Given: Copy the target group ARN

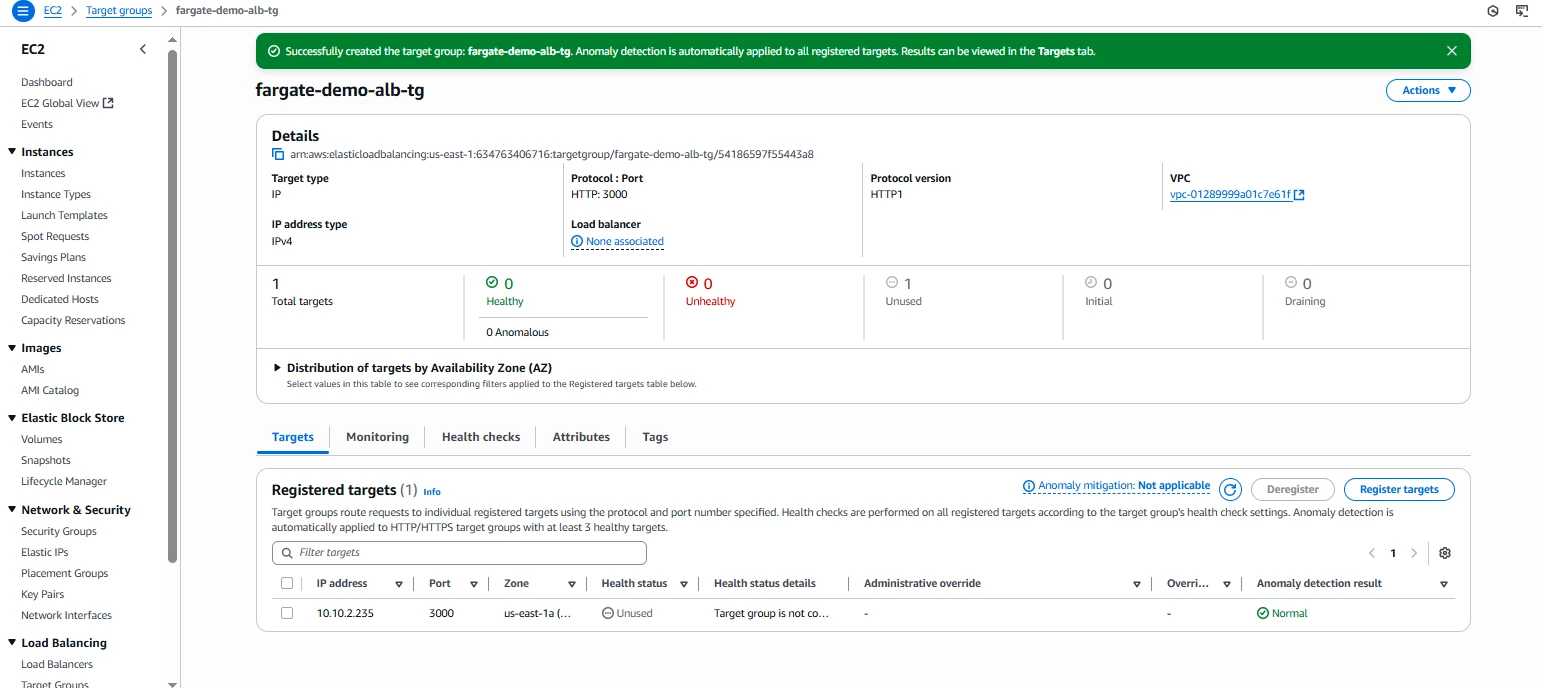Looking at the screenshot, I should 278,154.
